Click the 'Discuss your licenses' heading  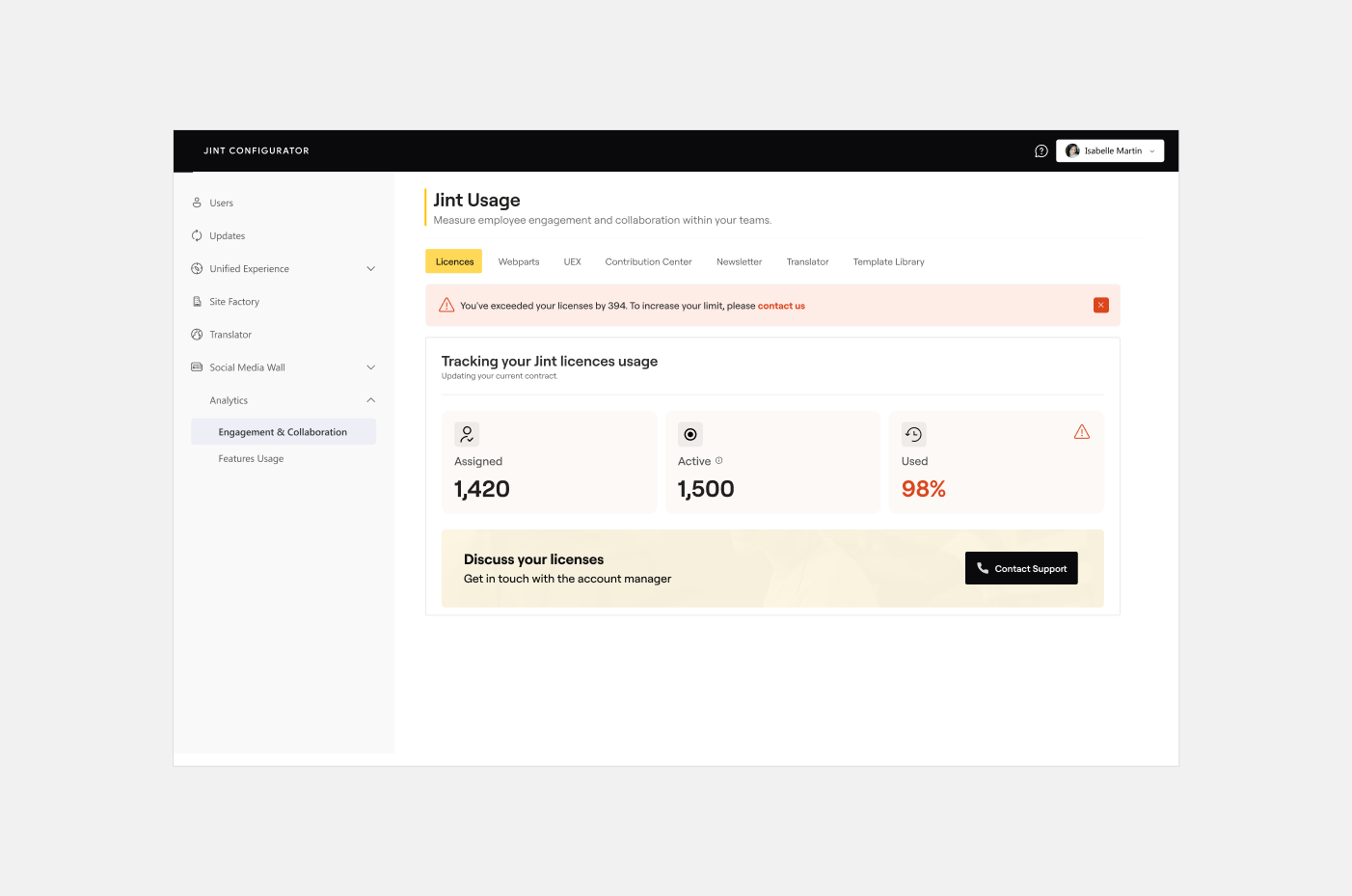click(533, 559)
